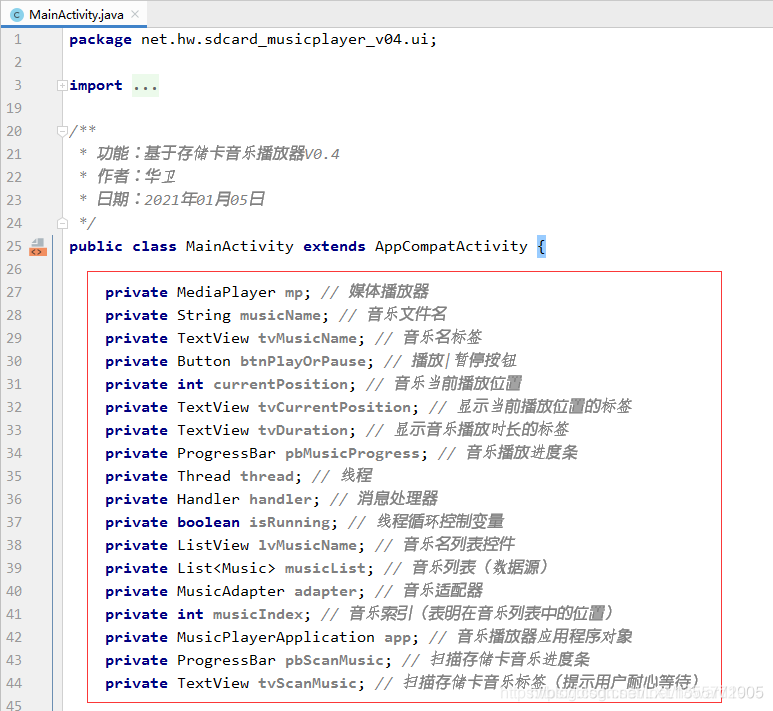Select the MainActivity.java editor tab
Viewport: 773px width, 711px height.
(x=74, y=14)
